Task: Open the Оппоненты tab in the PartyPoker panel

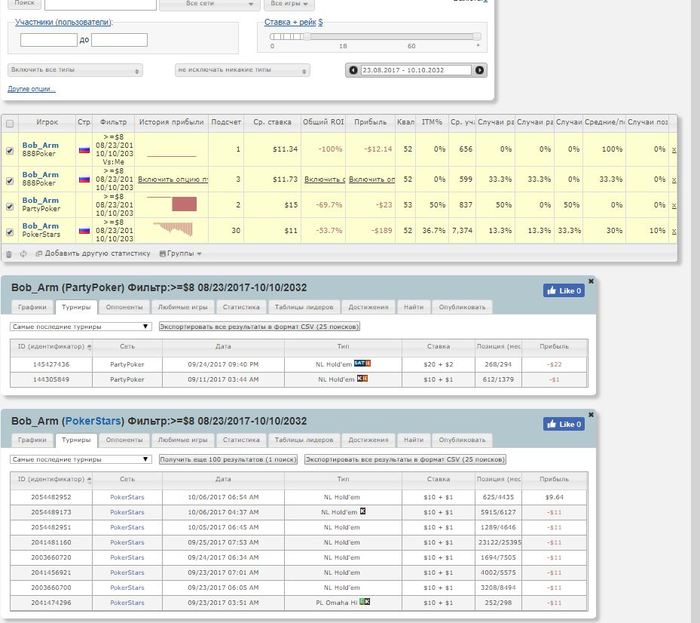Action: click(124, 307)
